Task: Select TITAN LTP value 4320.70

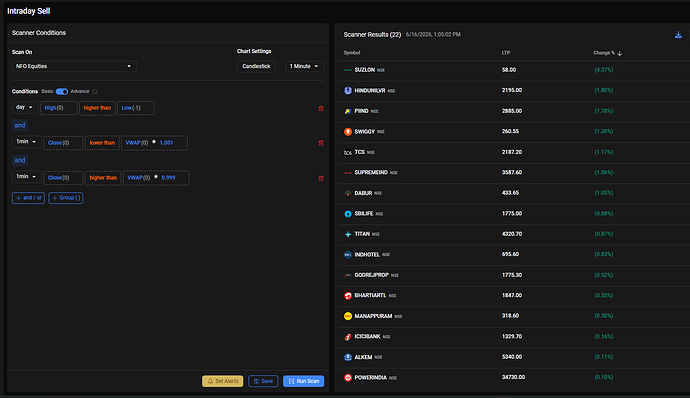Action: click(512, 234)
